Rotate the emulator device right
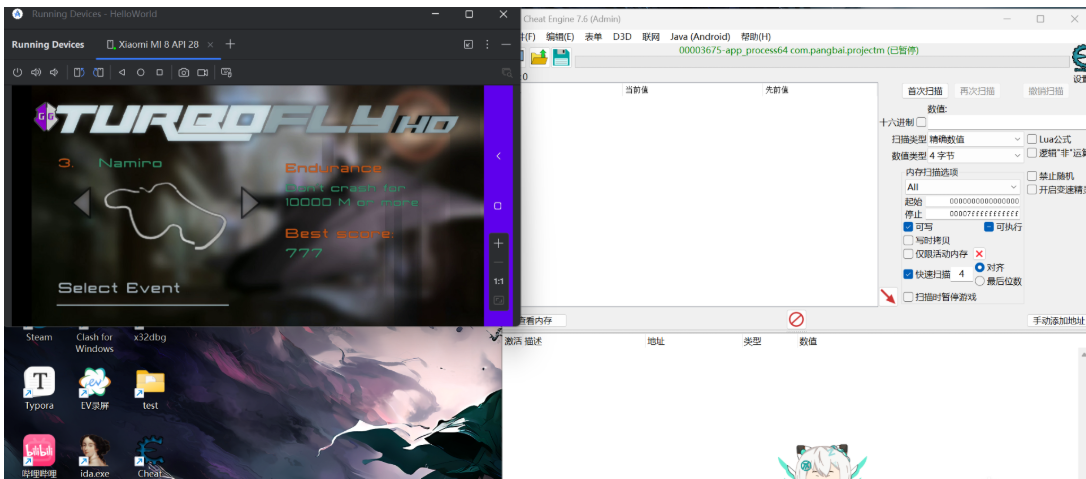This screenshot has width=1086, height=479. click(98, 72)
